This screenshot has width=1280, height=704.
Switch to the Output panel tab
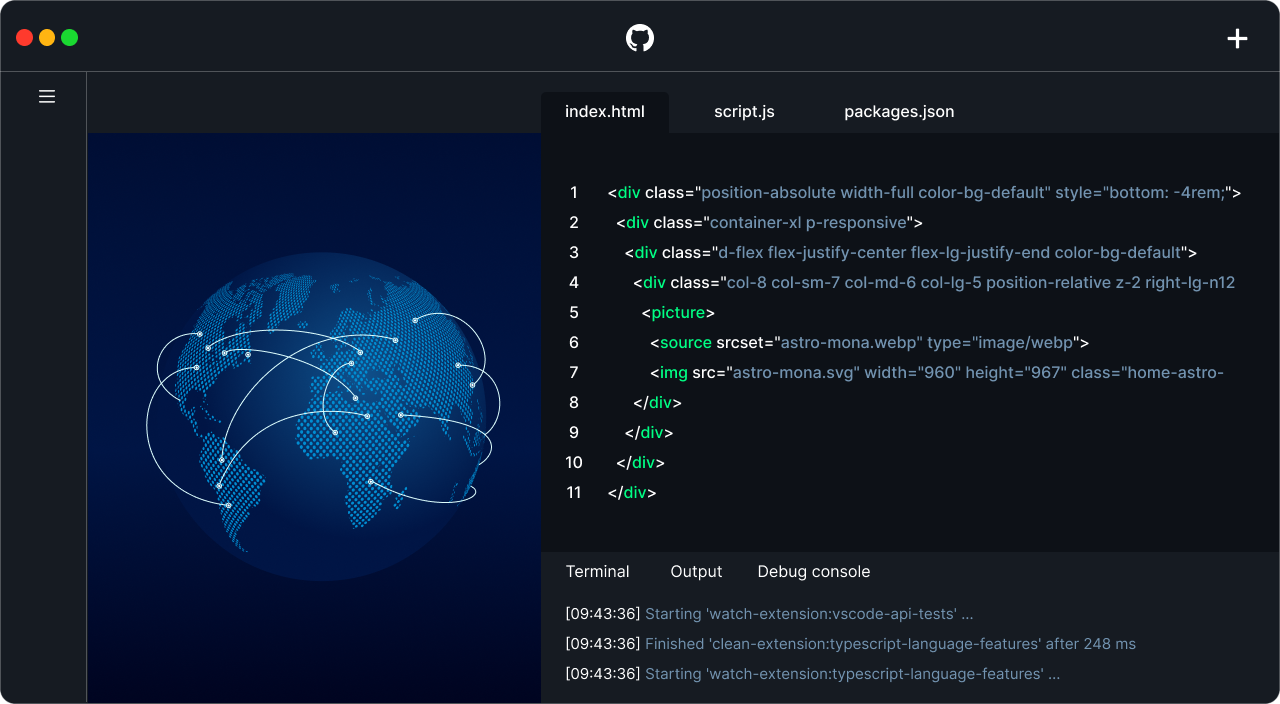(696, 572)
